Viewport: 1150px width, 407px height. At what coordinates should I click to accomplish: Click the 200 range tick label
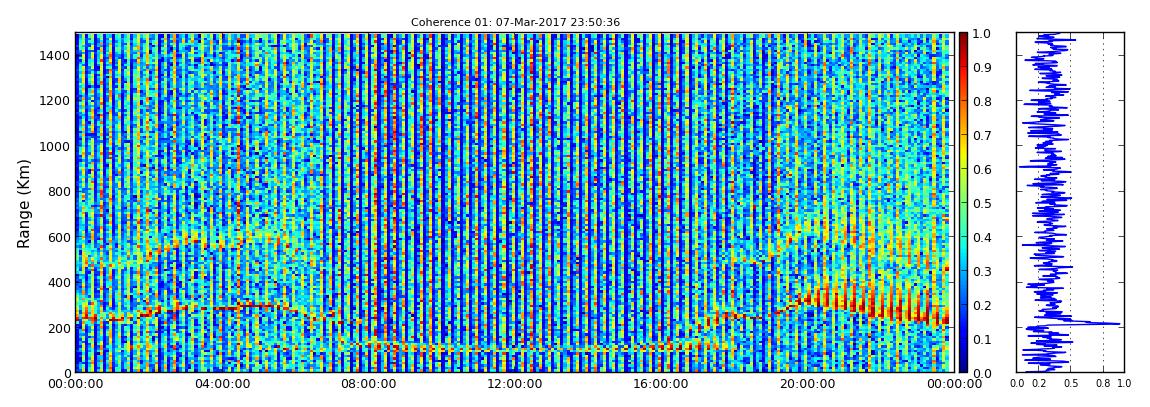59,328
